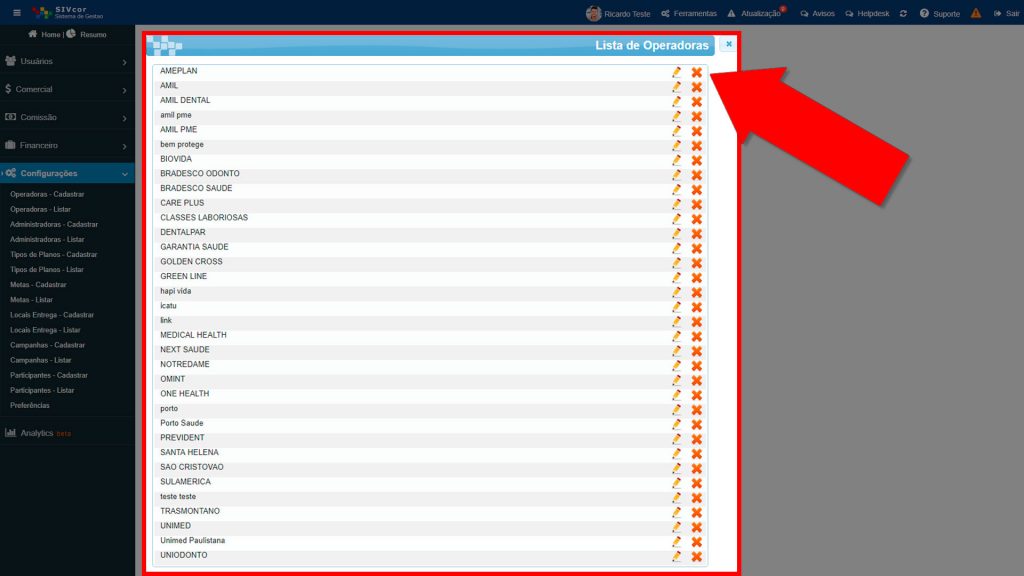This screenshot has height=576, width=1024.
Task: Open the Resumo summary link
Action: click(87, 35)
